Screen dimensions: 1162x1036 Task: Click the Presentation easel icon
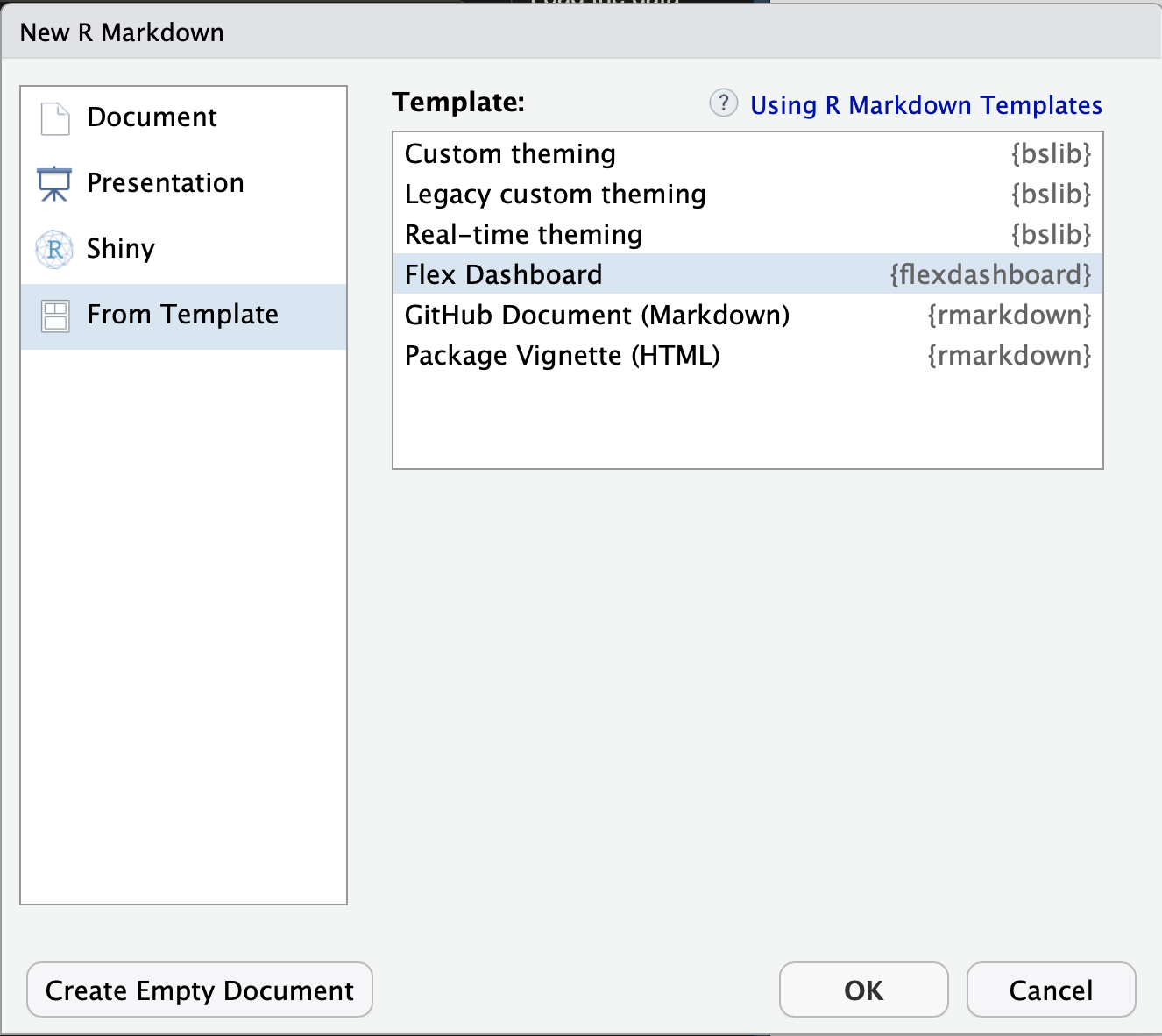(54, 184)
